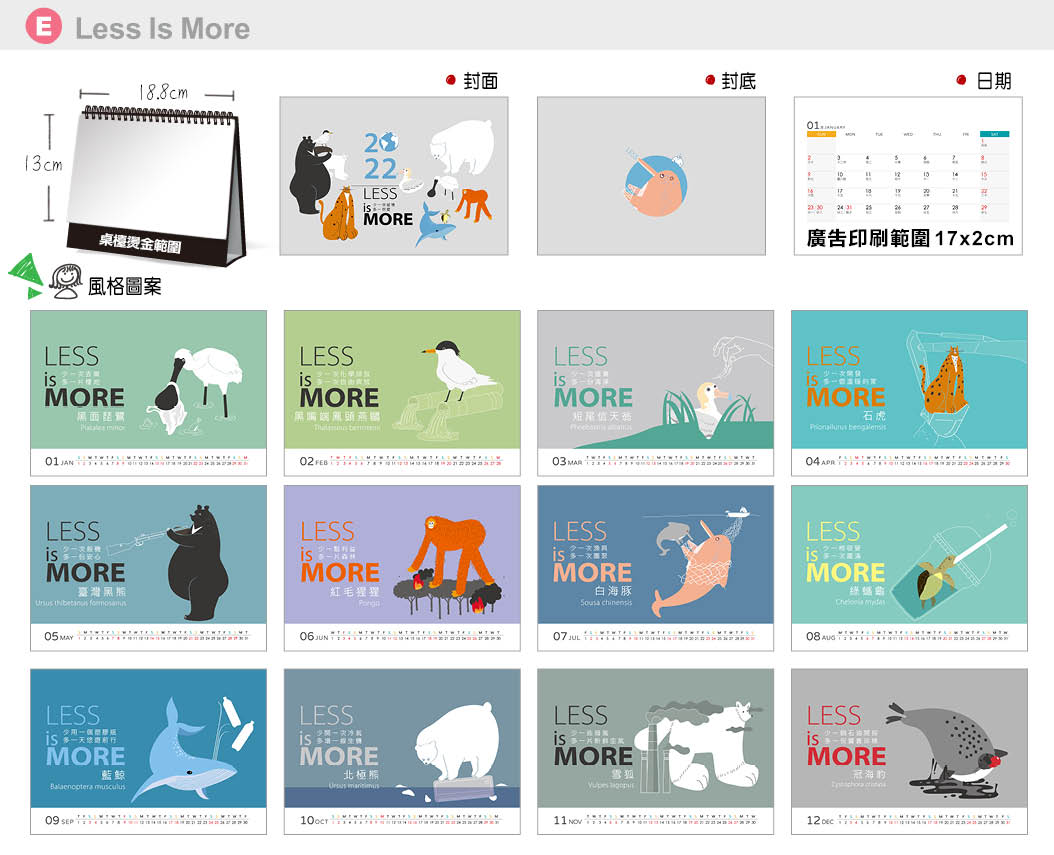Select the 04 APR 石虎 leopard cat page
Screen dimensions: 1054x855
(909, 392)
